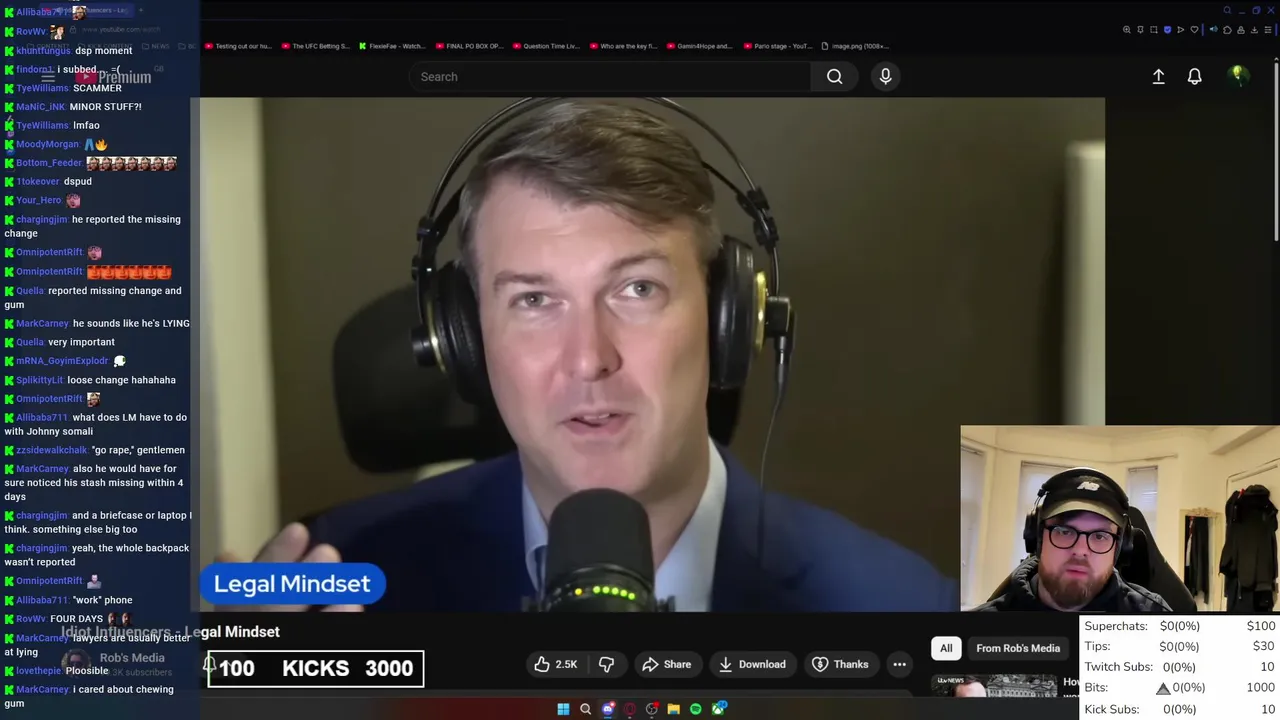Viewport: 1280px width, 720px height.
Task: Share the video using the Share button
Action: point(667,664)
